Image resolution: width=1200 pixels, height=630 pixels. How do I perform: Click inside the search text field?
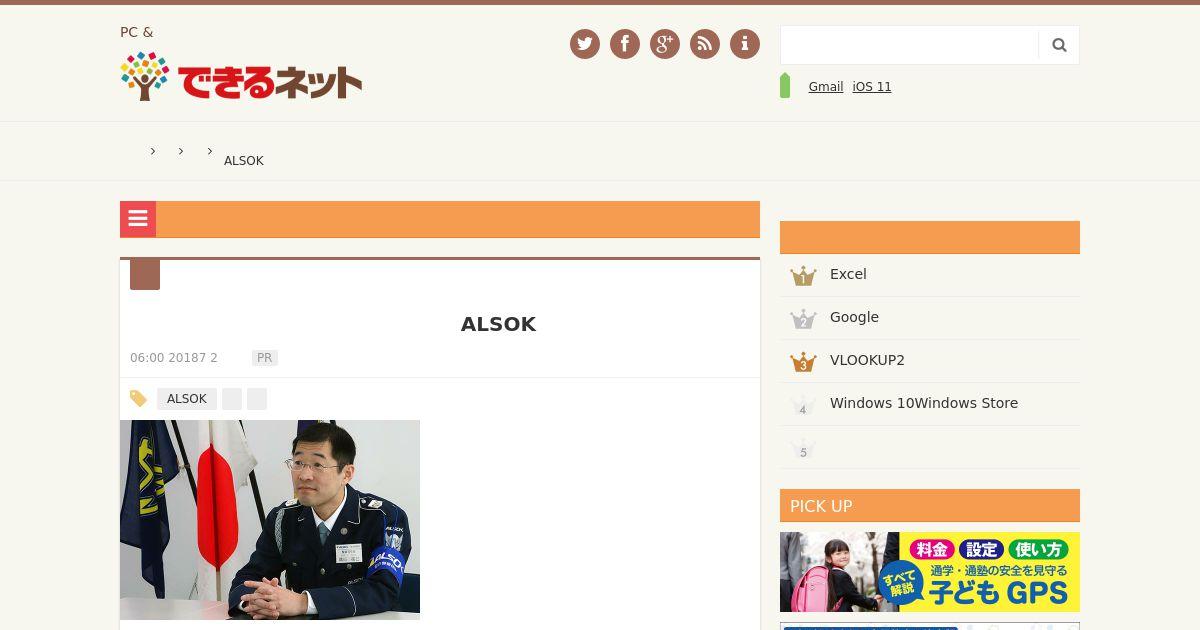coord(909,45)
